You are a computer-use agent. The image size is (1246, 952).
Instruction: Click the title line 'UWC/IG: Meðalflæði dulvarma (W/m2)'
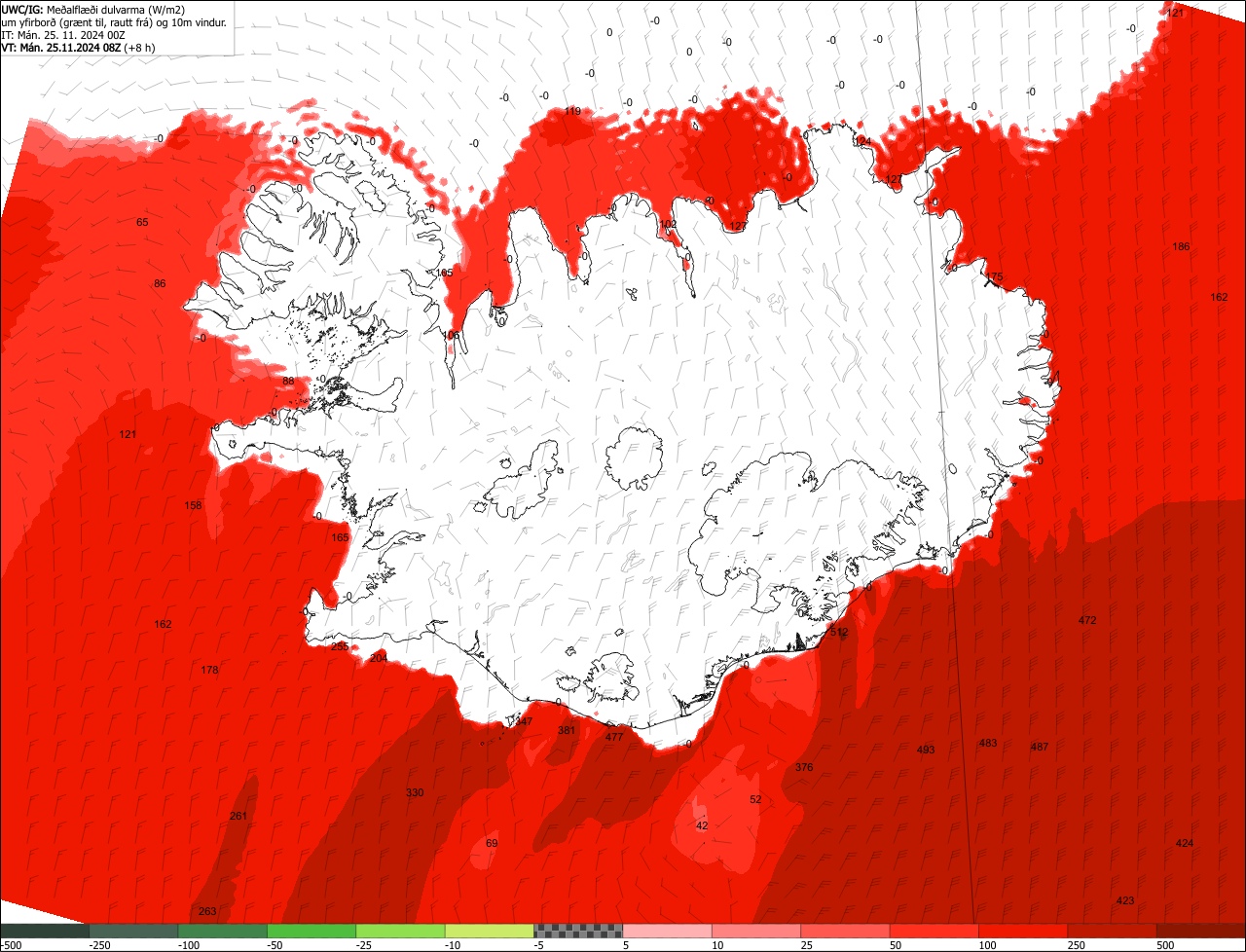pos(93,9)
